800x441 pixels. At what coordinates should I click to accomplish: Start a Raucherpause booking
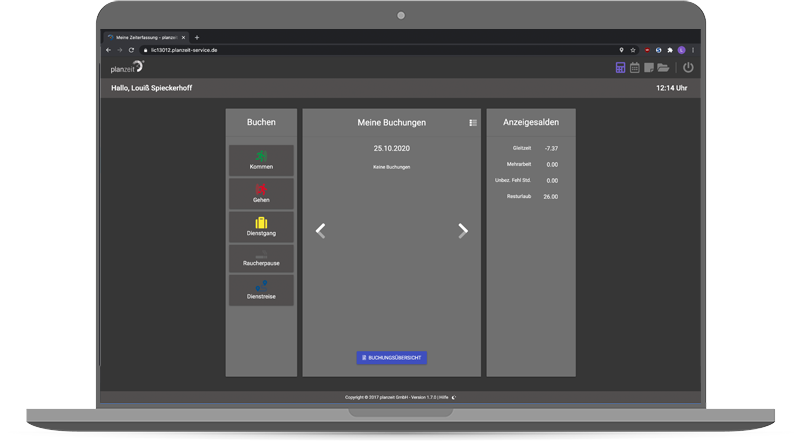click(x=261, y=258)
